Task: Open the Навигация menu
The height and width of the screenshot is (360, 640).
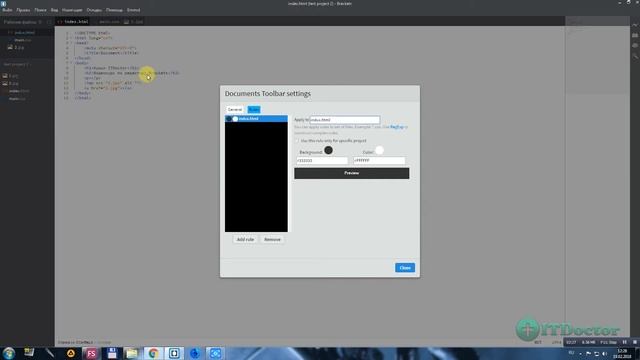Action: 72,10
